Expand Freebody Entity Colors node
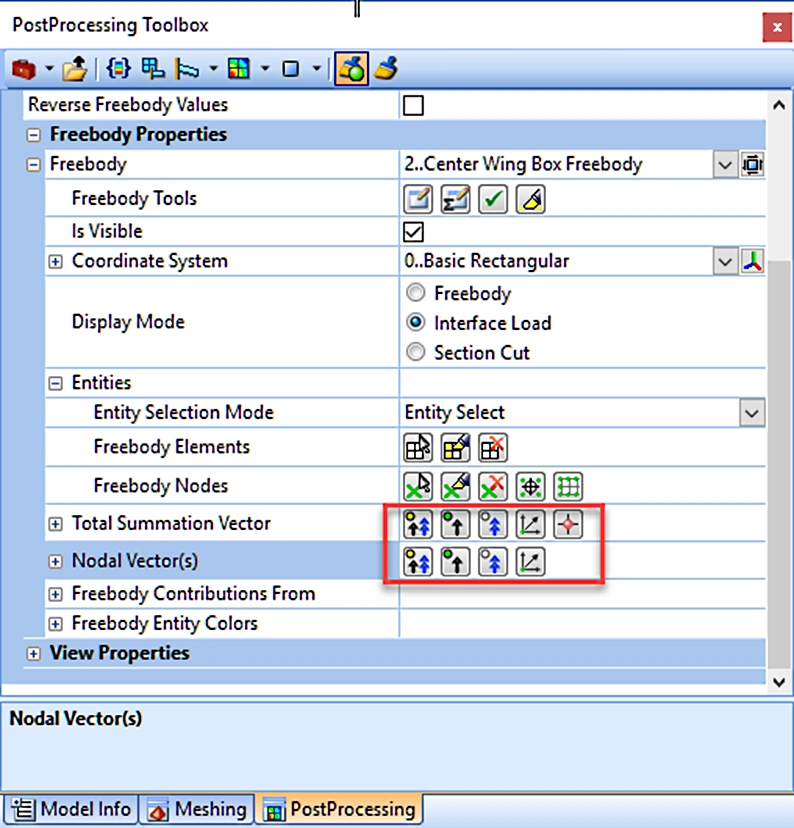Viewport: 794px width, 828px height. coord(55,624)
